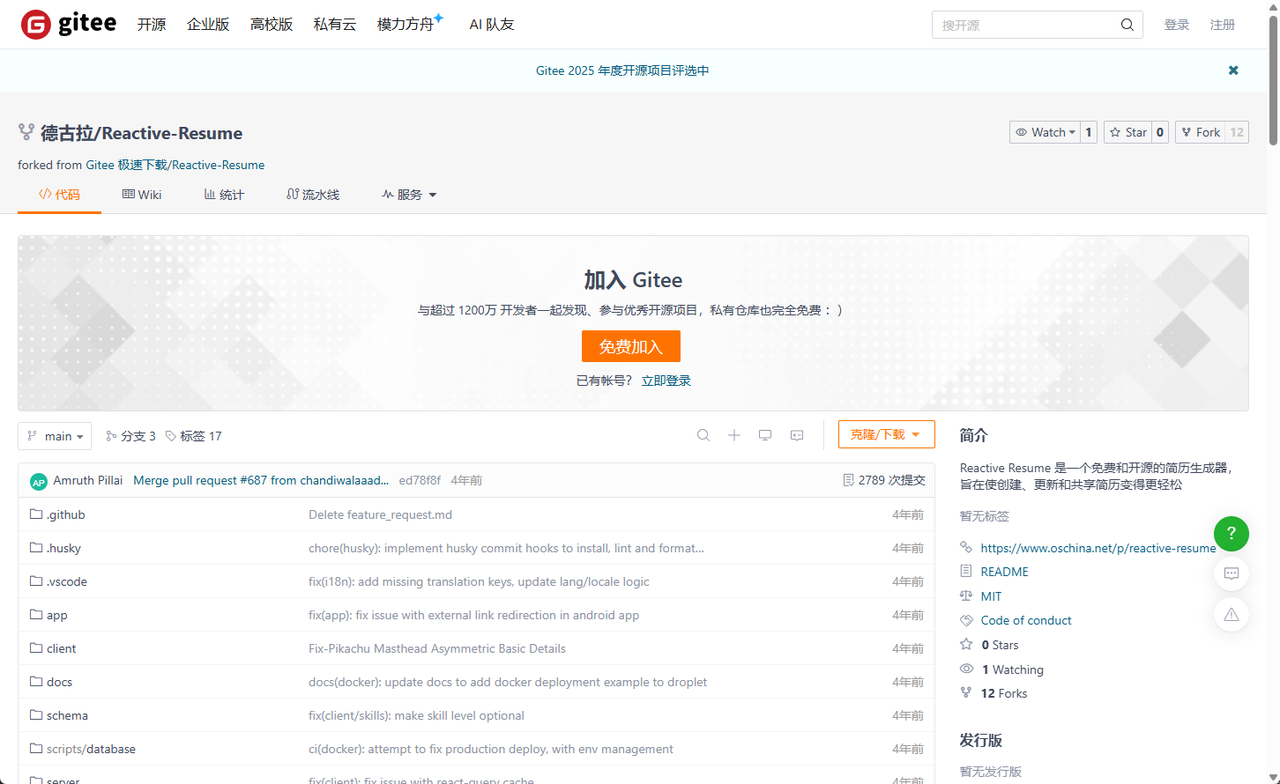Image resolution: width=1280 pixels, height=784 pixels.
Task: Click the floating warning report icon
Action: [x=1231, y=615]
